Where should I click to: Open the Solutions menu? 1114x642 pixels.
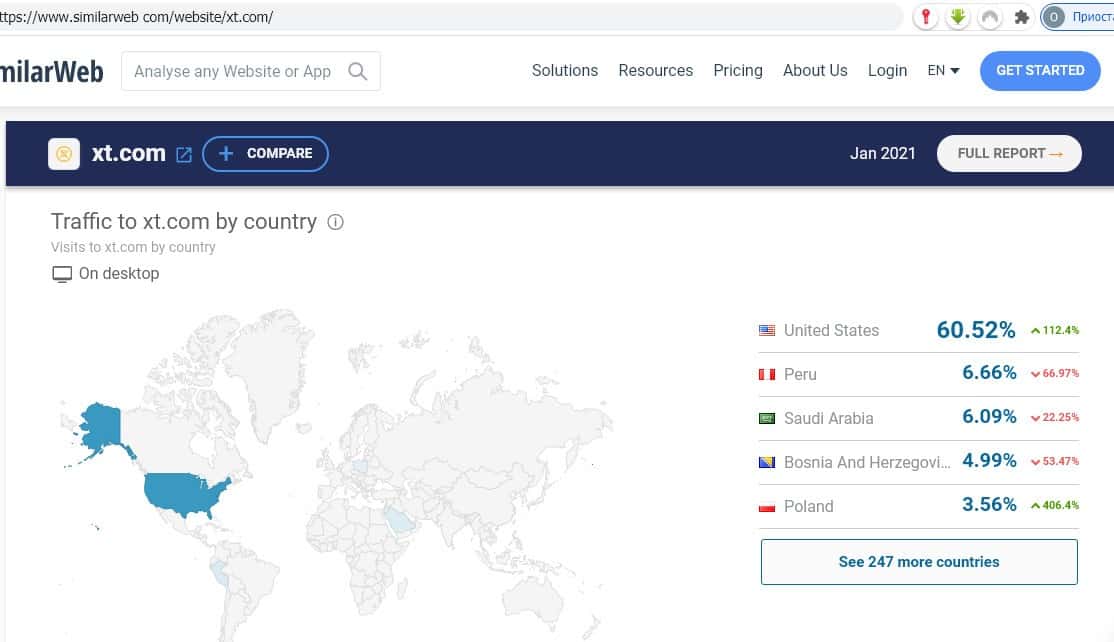point(564,71)
